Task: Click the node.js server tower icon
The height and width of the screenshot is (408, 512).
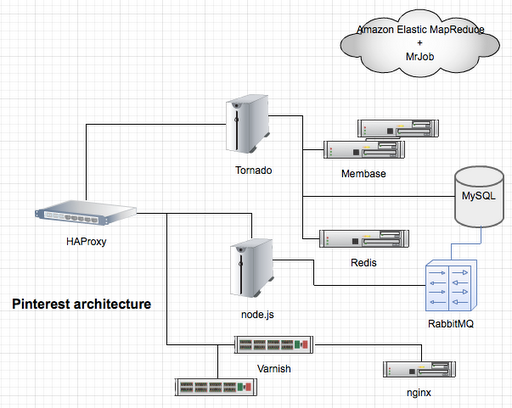Action: pos(252,268)
